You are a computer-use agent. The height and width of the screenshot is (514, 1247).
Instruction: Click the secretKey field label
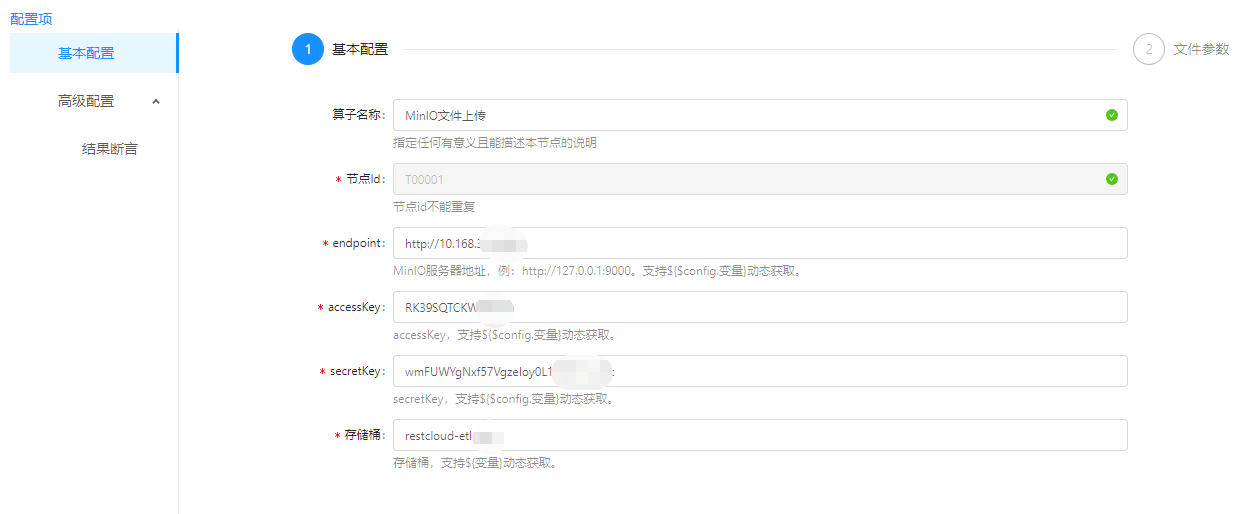357,371
